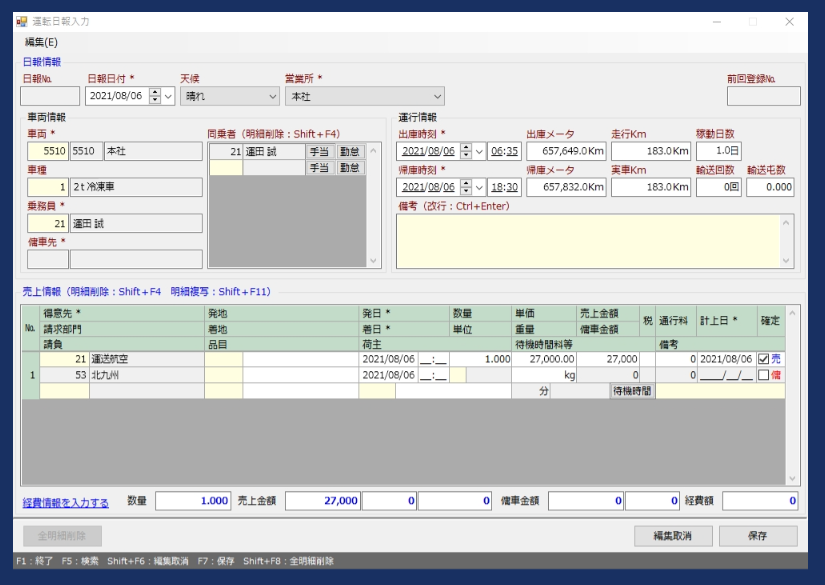Open the 出庫時刻 date picker dropdown
Image resolution: width=825 pixels, height=585 pixels.
477,152
